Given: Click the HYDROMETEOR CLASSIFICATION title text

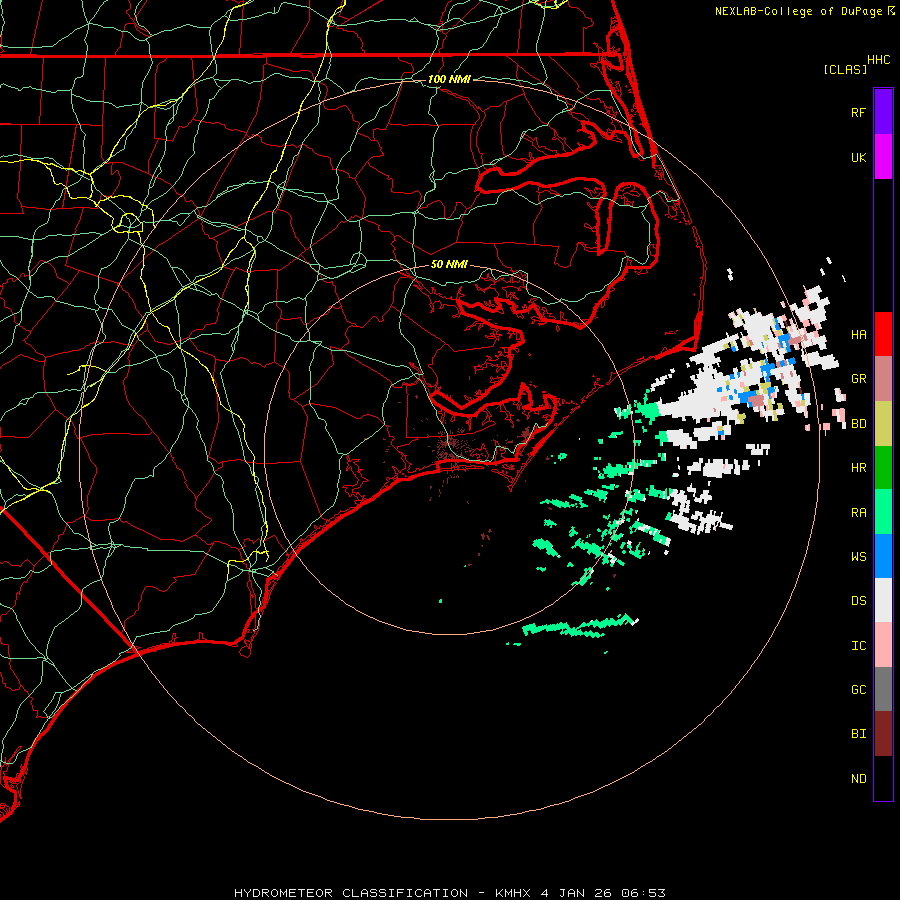Looking at the screenshot, I should click(351, 893).
